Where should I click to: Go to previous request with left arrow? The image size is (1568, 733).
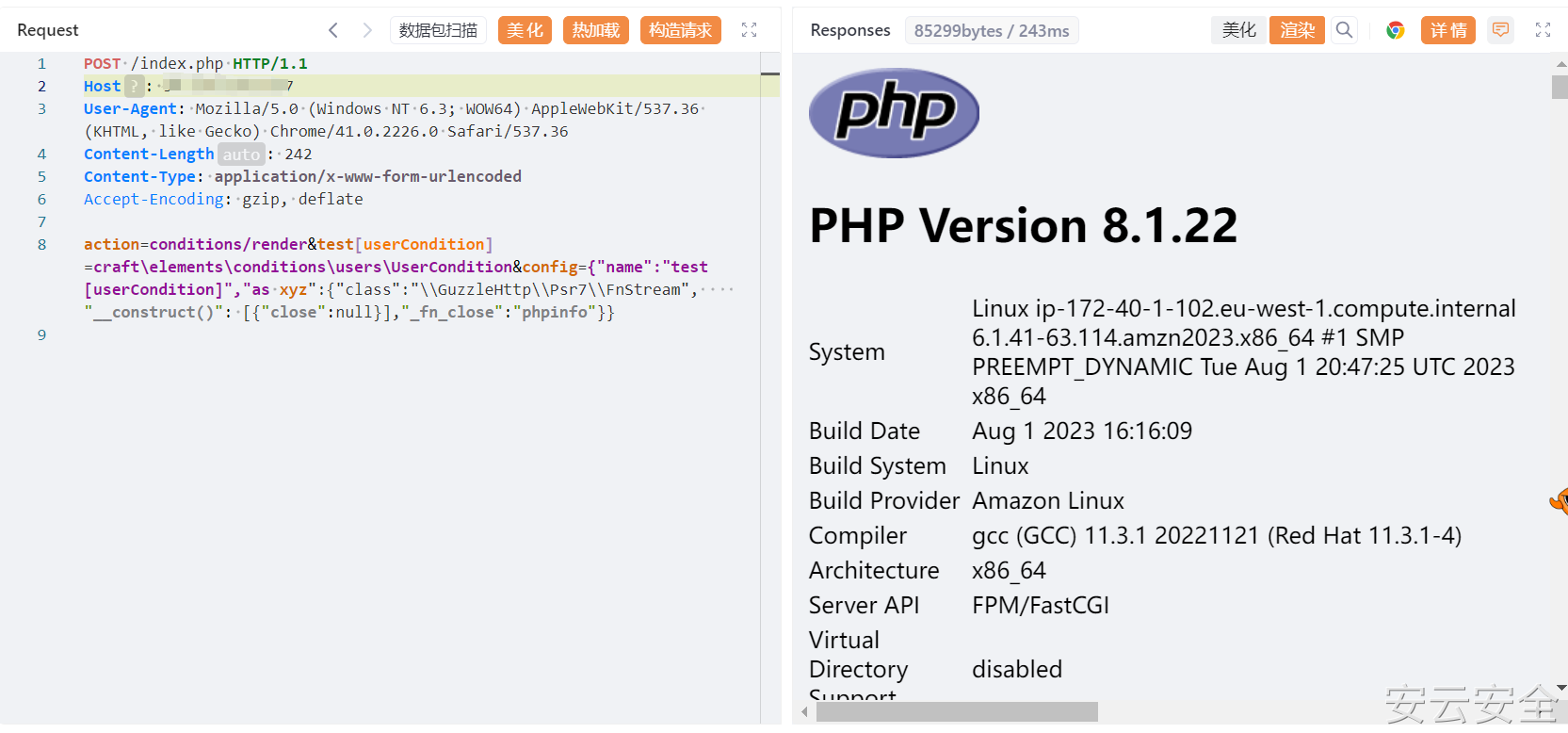(333, 30)
